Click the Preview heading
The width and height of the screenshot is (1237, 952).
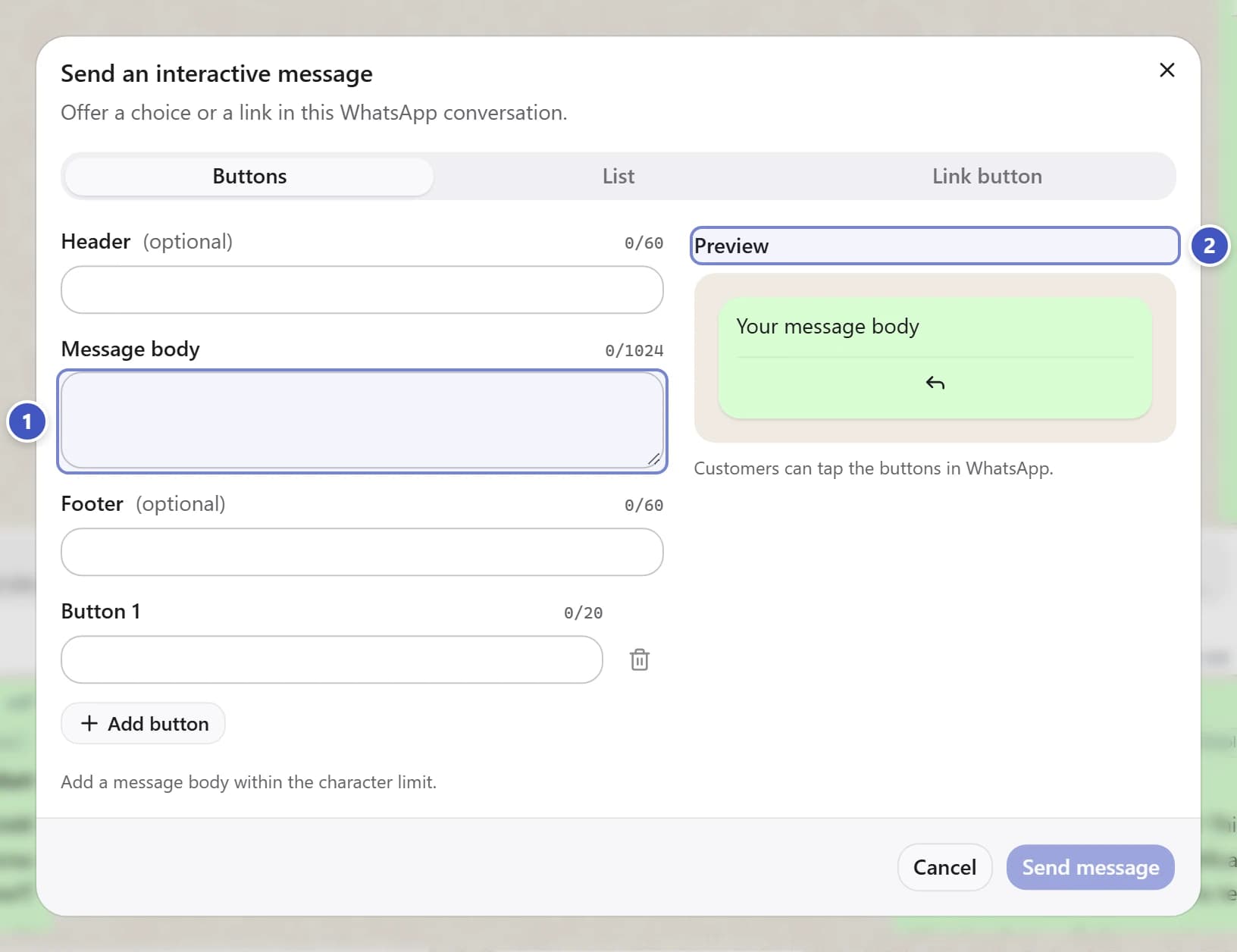[731, 246]
